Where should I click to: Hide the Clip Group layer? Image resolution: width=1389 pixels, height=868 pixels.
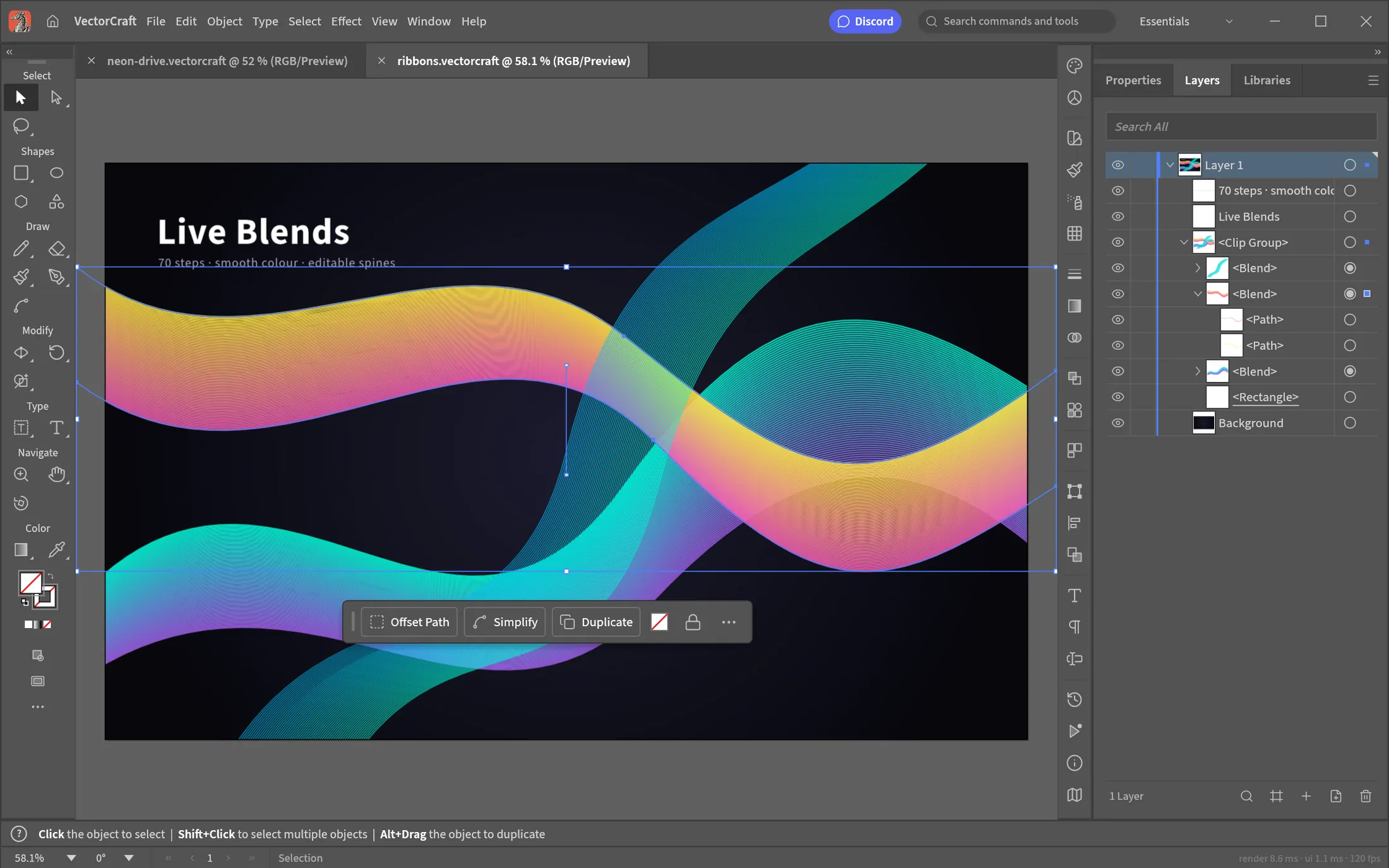(x=1118, y=242)
